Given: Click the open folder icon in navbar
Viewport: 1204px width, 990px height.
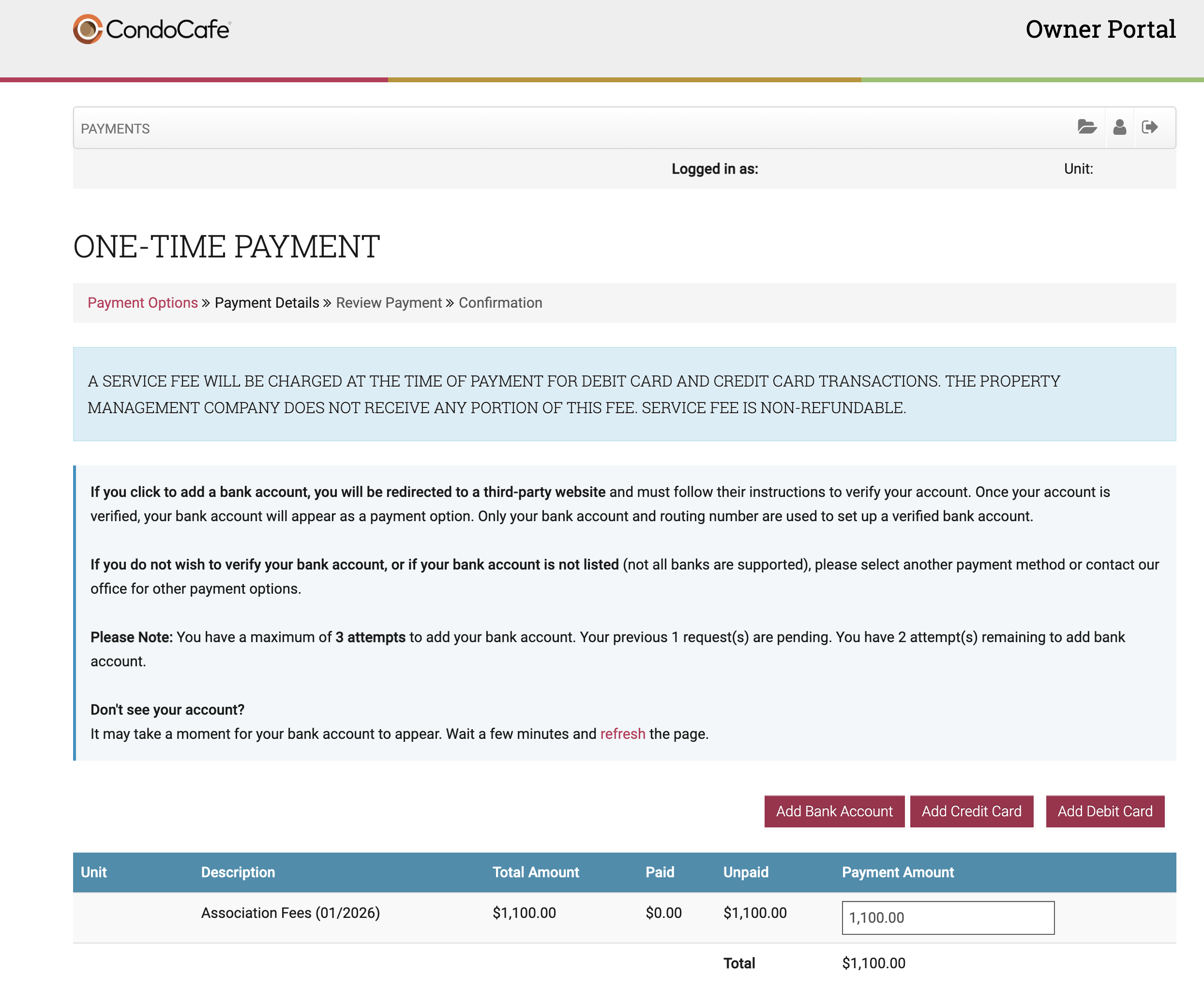Looking at the screenshot, I should pos(1087,127).
